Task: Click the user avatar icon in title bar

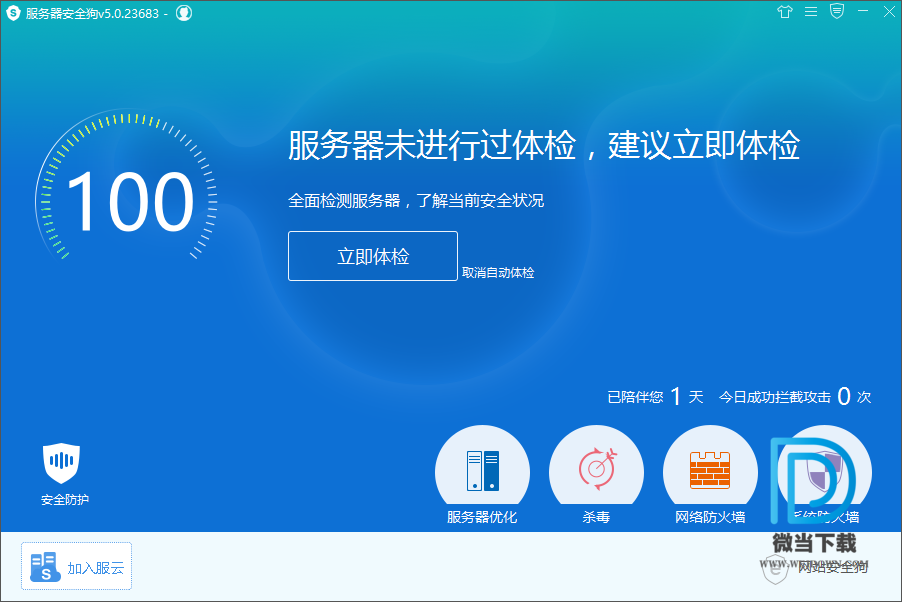Action: (184, 13)
